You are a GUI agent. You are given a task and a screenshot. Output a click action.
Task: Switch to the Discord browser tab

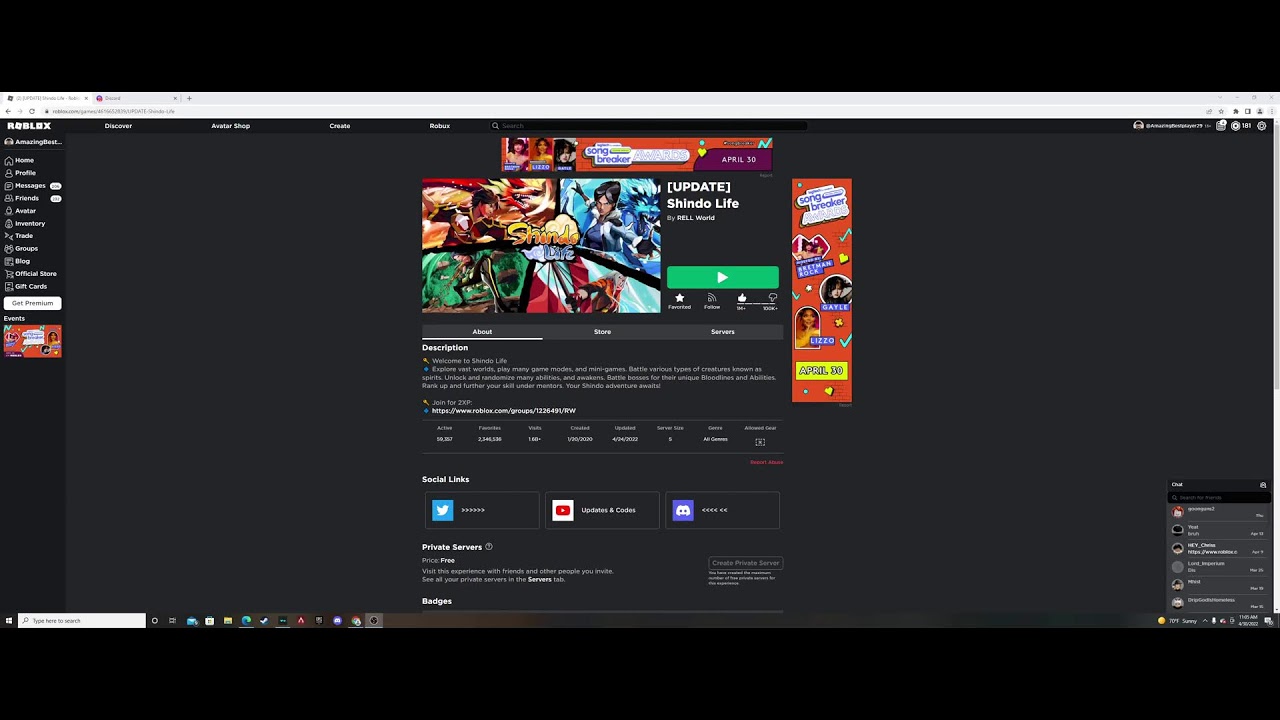135,98
